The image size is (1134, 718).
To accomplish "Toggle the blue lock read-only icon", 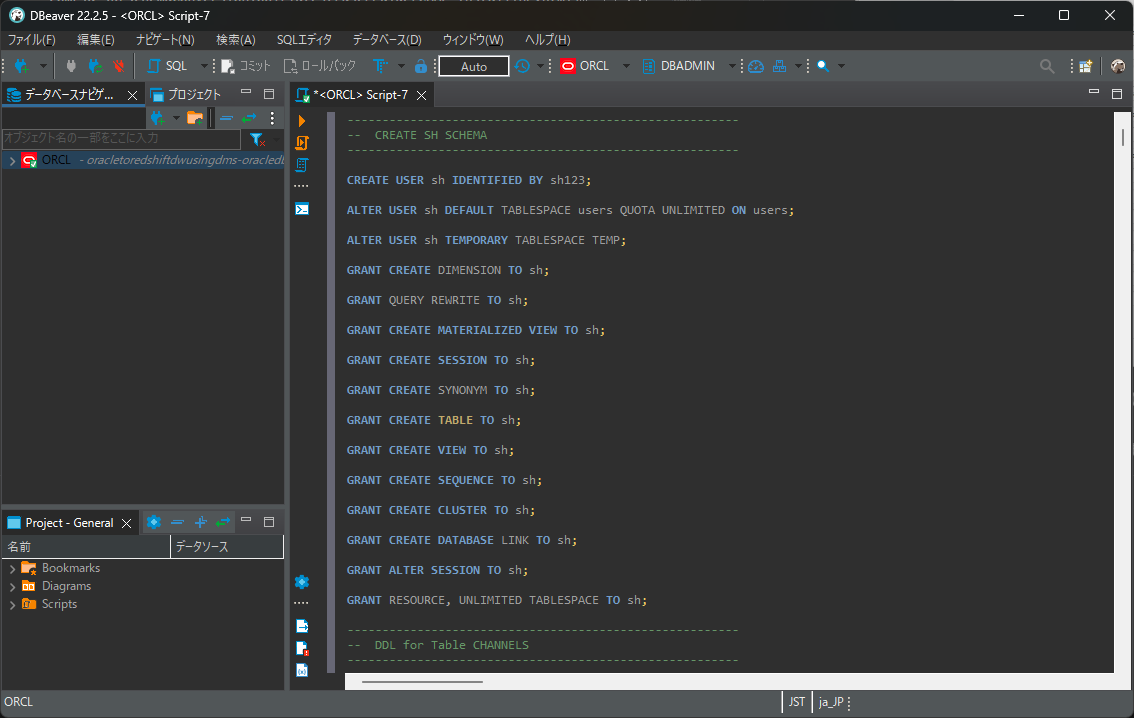I will pyautogui.click(x=421, y=66).
